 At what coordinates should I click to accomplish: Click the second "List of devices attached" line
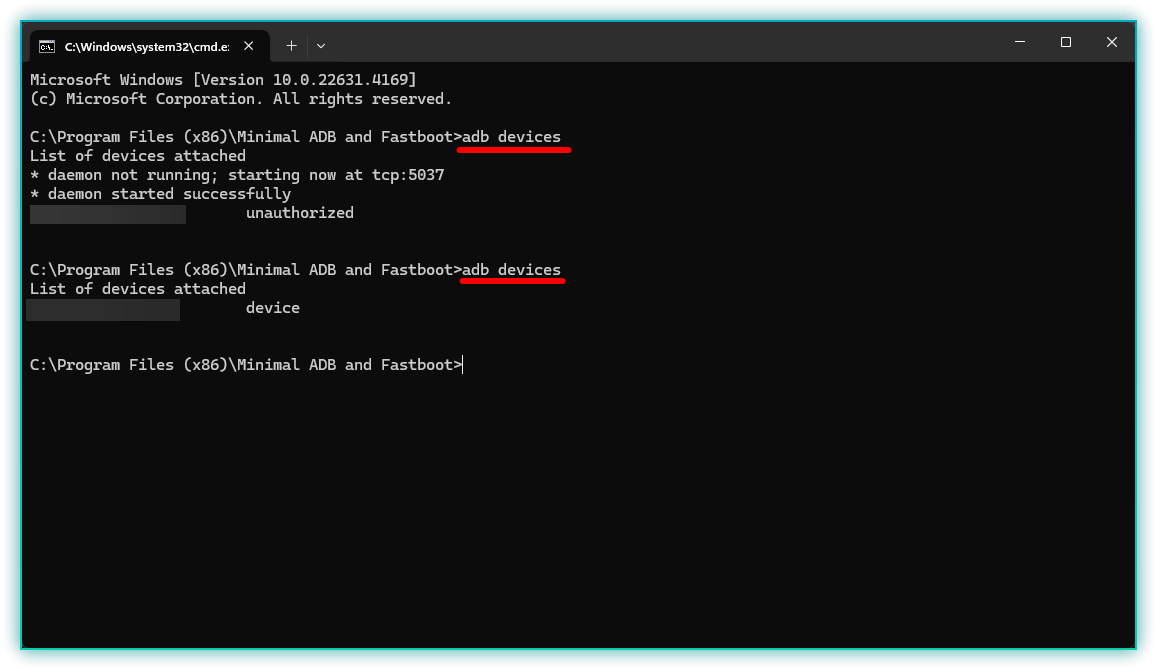(138, 289)
